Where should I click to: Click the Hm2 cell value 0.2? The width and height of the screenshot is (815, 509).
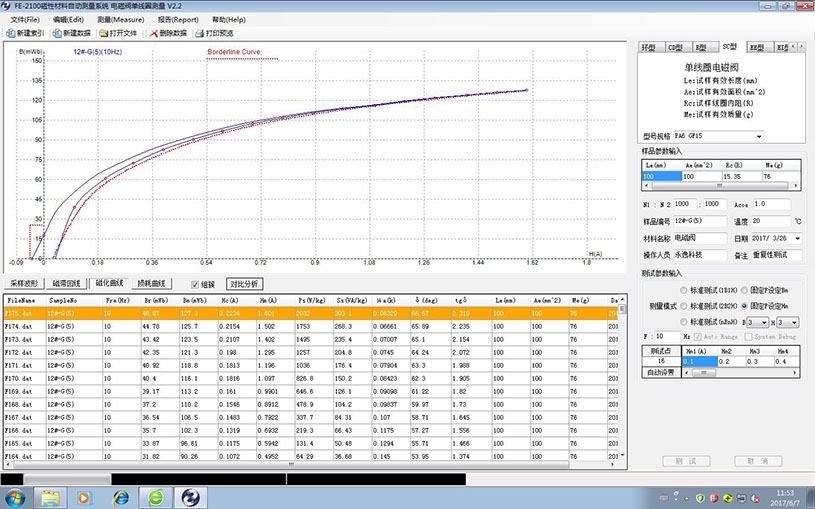click(734, 361)
